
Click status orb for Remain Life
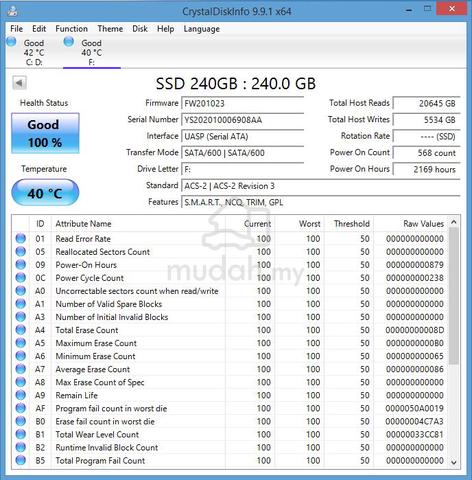pos(21,395)
